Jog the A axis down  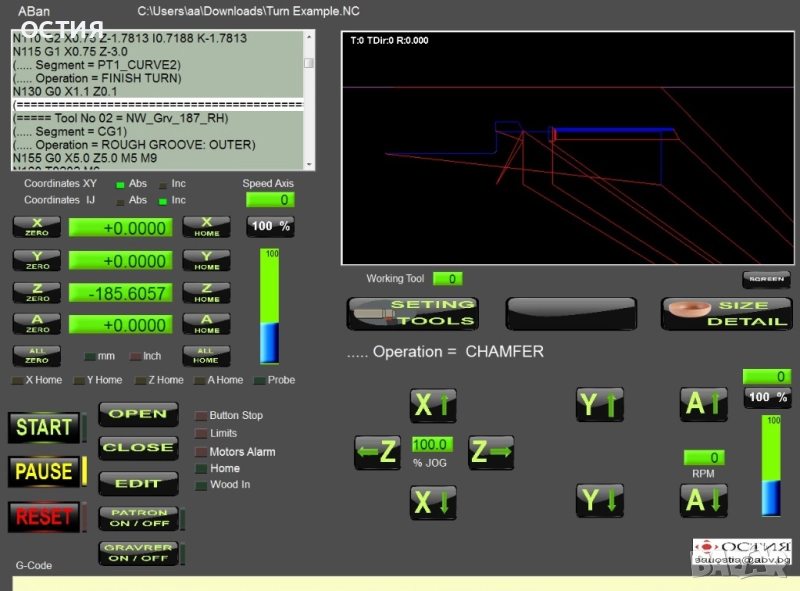[x=704, y=500]
